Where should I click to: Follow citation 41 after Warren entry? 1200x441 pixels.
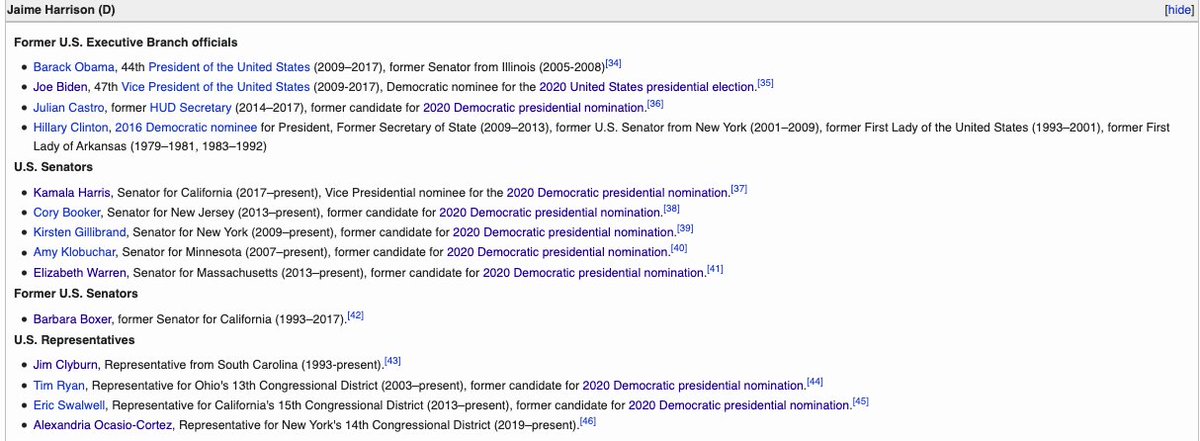715,269
